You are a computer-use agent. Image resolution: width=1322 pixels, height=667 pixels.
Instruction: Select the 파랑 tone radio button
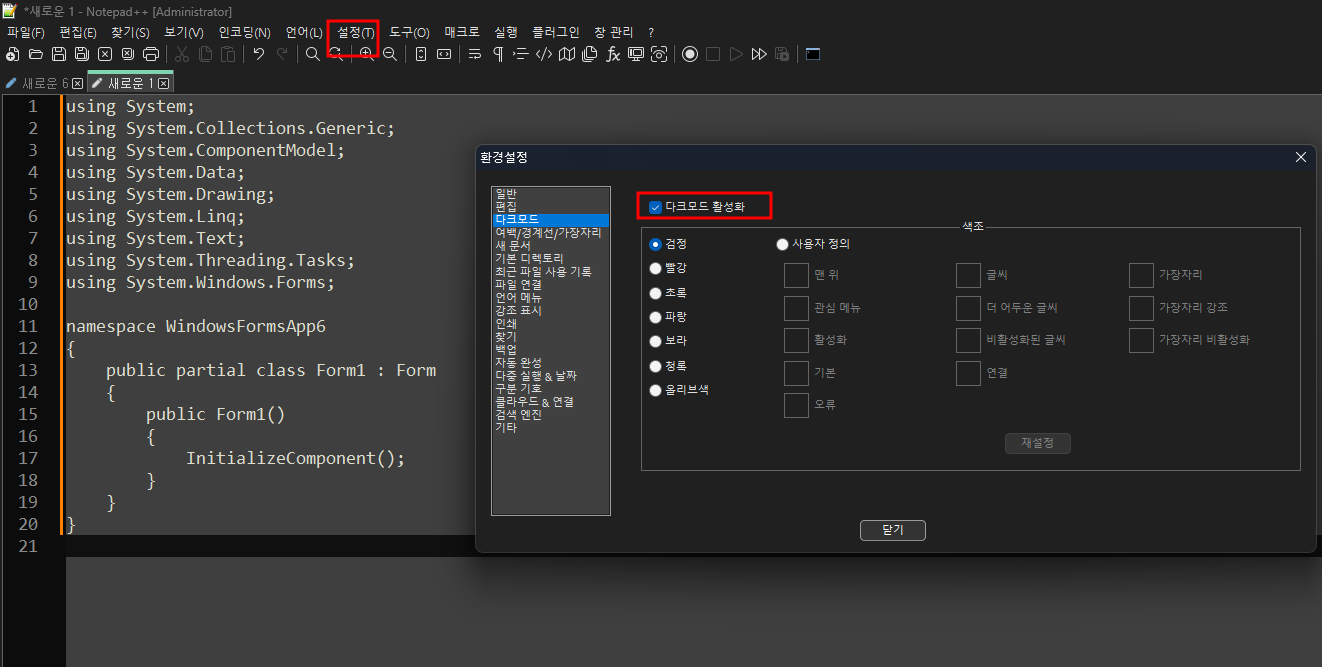pos(656,317)
